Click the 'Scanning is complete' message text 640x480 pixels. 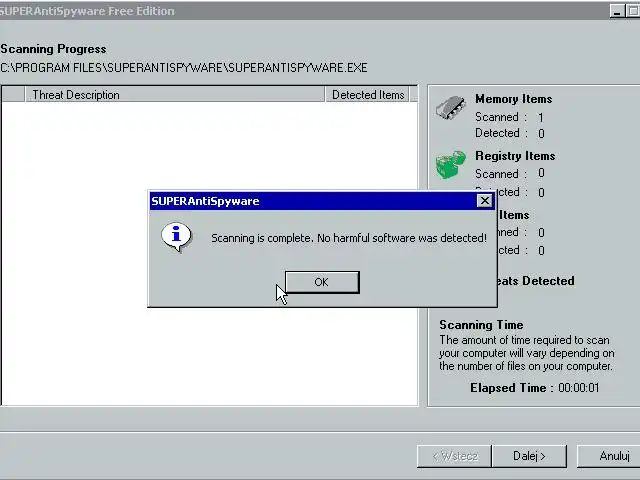pyautogui.click(x=349, y=238)
